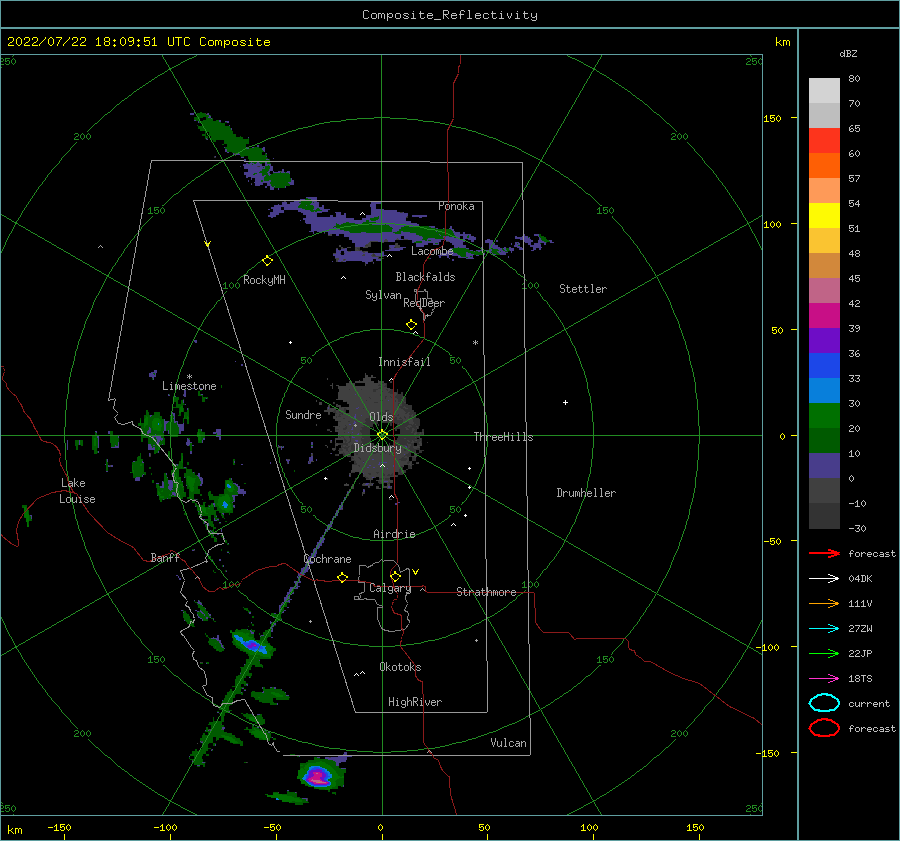Image resolution: width=900 pixels, height=841 pixels.
Task: Click the dBZ scale heading
Action: pyautogui.click(x=848, y=53)
